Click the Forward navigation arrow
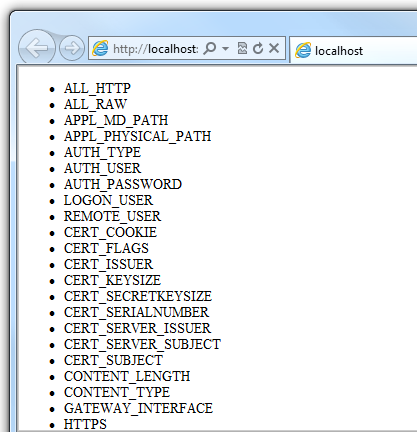The height and width of the screenshot is (432, 417). (x=72, y=48)
